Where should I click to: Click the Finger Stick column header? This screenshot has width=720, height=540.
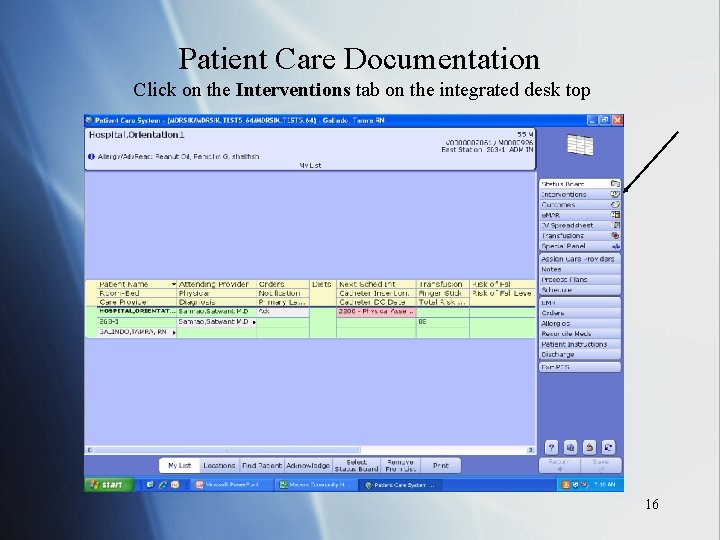(443, 293)
